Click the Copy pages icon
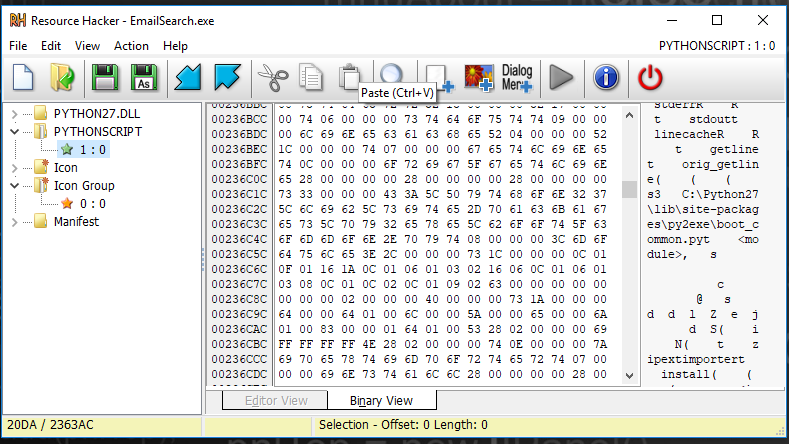Screen dimensions: 789x444 click(310, 78)
